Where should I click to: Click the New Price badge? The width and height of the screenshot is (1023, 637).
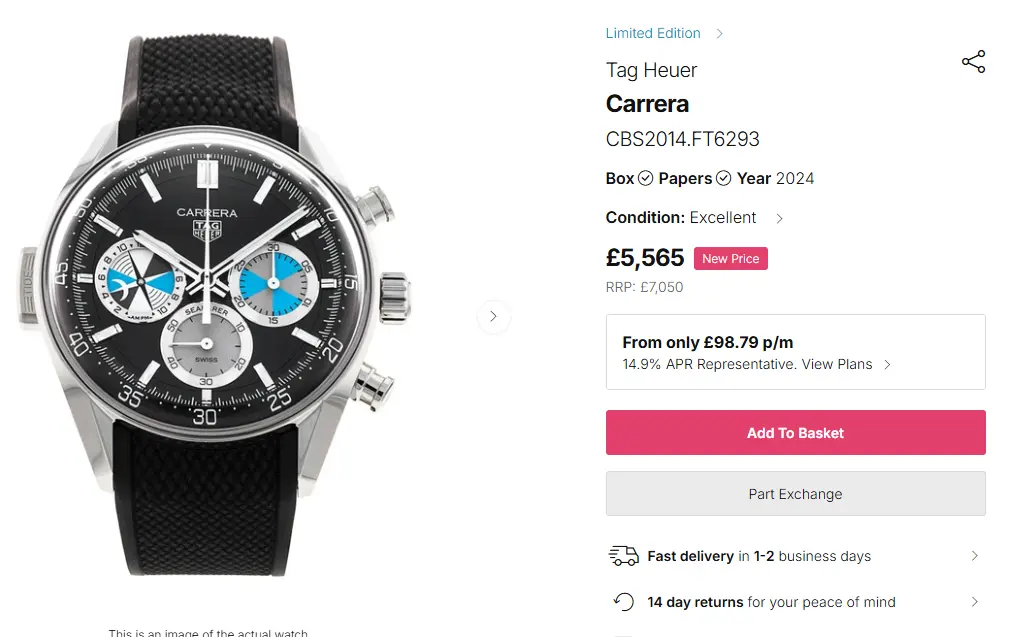click(730, 259)
